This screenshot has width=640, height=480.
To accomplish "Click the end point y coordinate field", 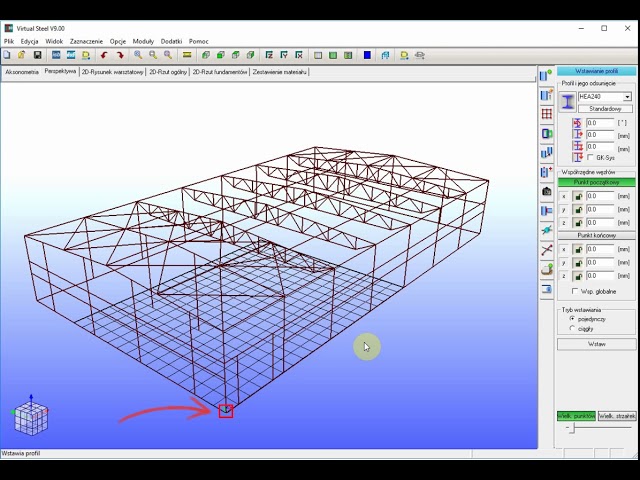I will pyautogui.click(x=600, y=262).
